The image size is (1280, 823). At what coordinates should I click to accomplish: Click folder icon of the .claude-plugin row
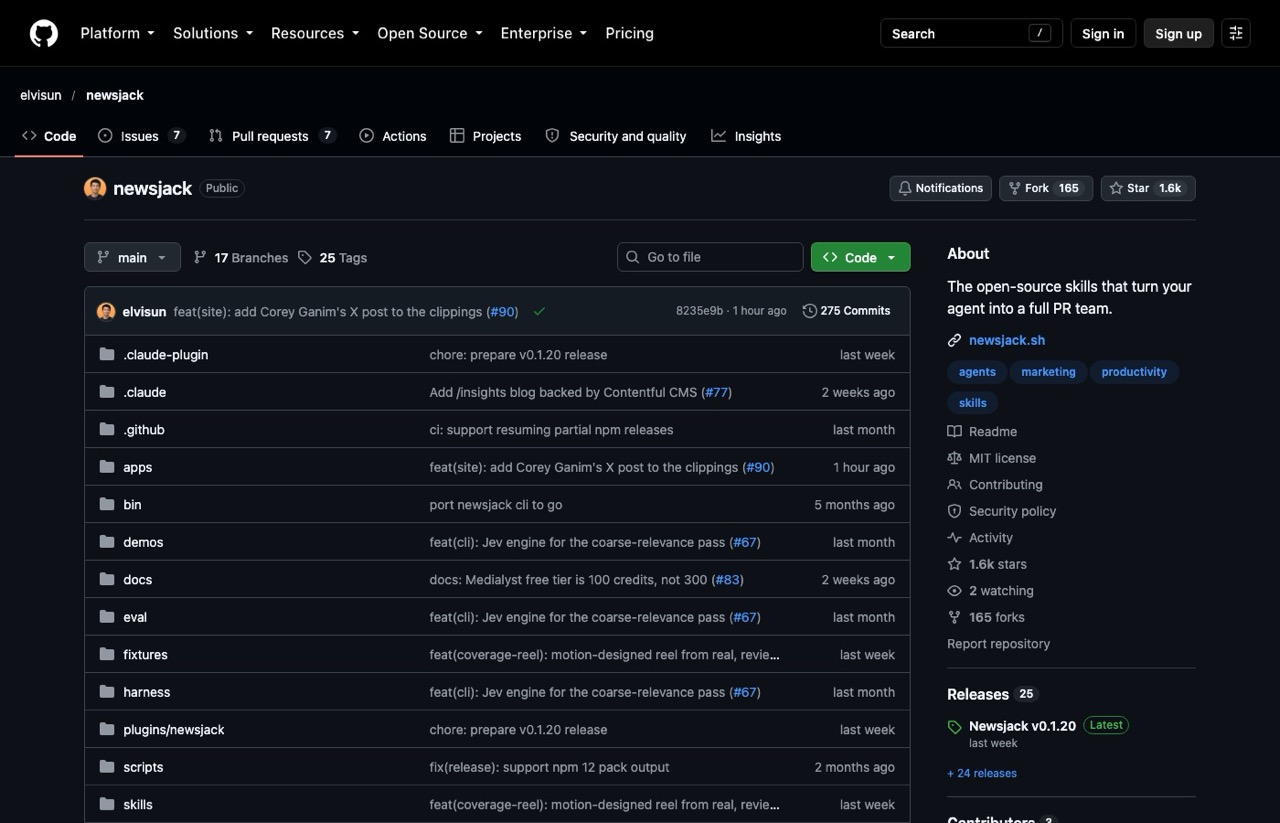107,355
